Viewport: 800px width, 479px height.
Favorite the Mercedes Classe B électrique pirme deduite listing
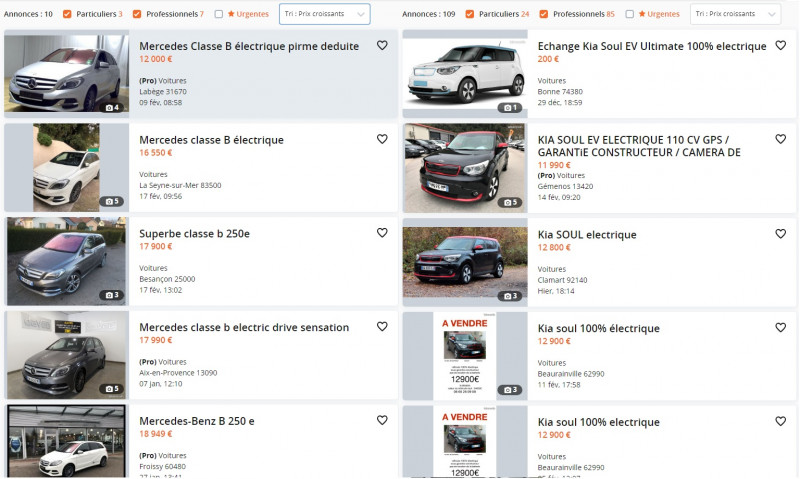click(382, 45)
